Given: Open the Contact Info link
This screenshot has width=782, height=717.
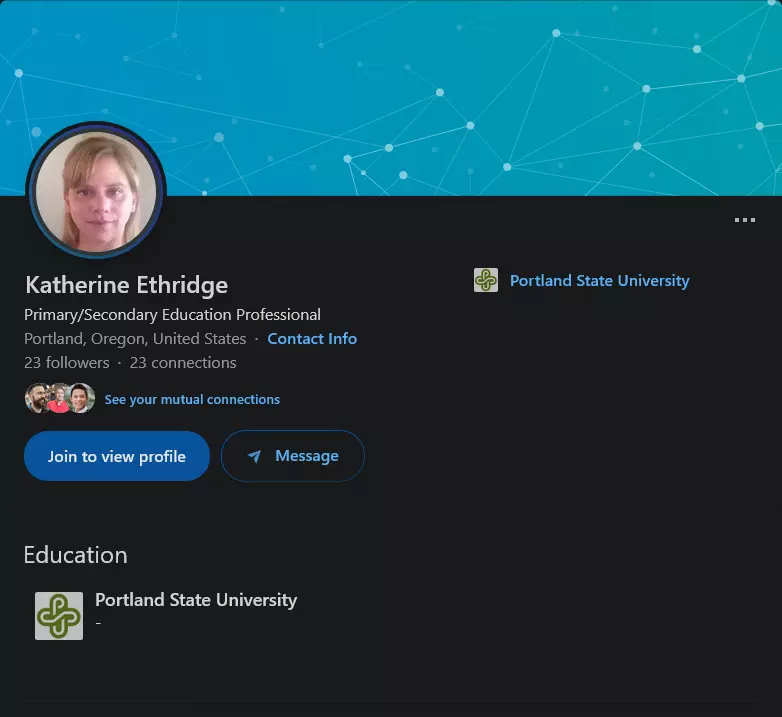Looking at the screenshot, I should (x=312, y=339).
